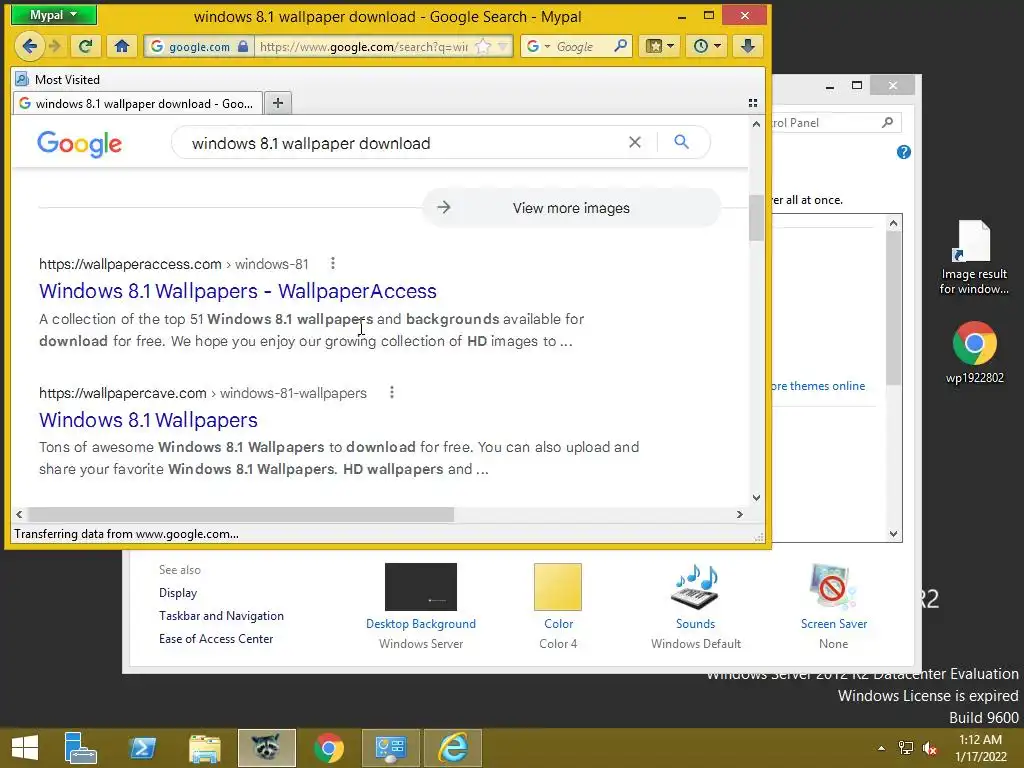
Task: Click into the Google search query field
Action: [398, 143]
